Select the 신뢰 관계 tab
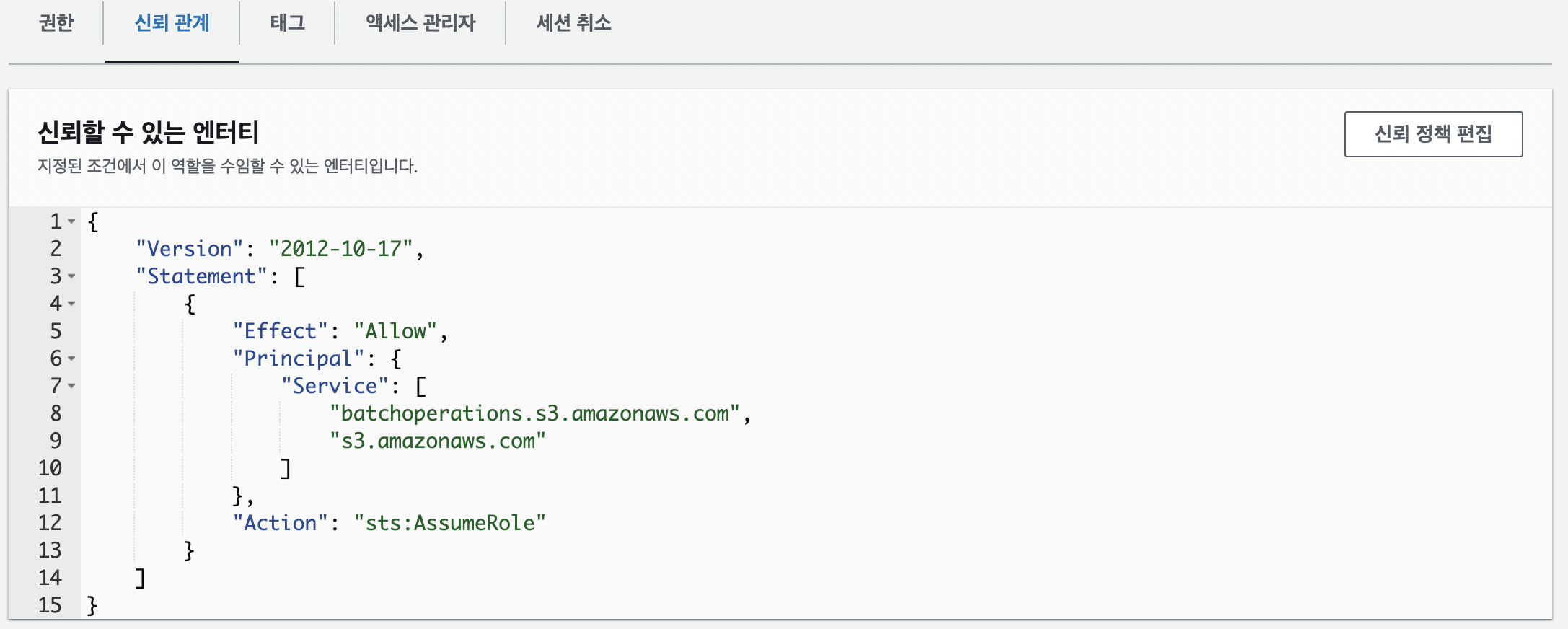1568x629 pixels. pos(172,23)
